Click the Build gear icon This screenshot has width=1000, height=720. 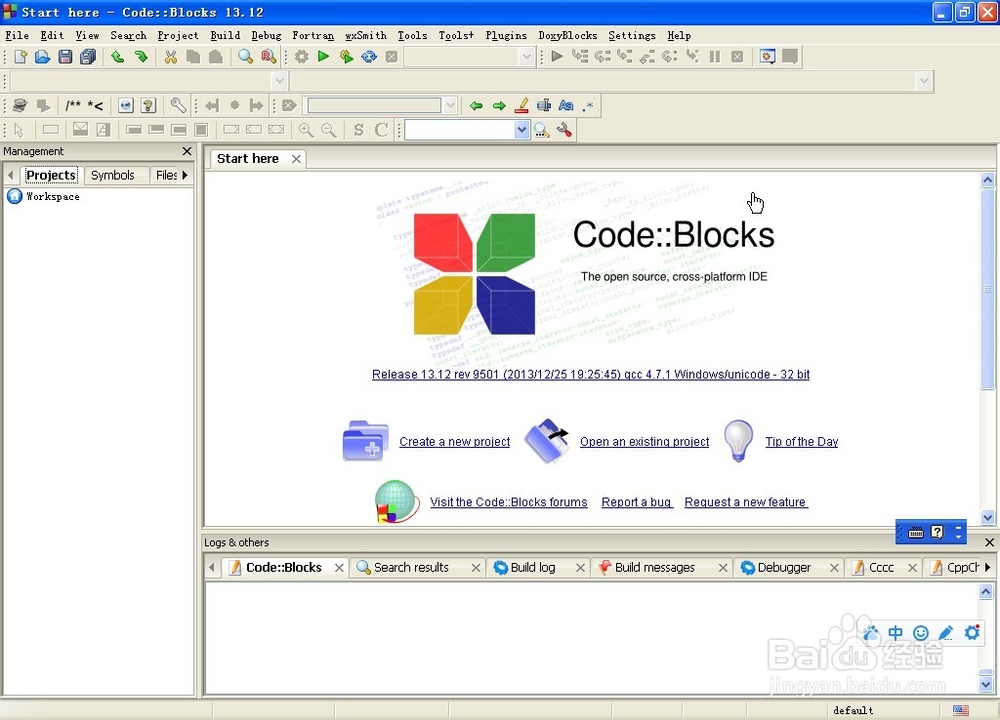coord(302,57)
